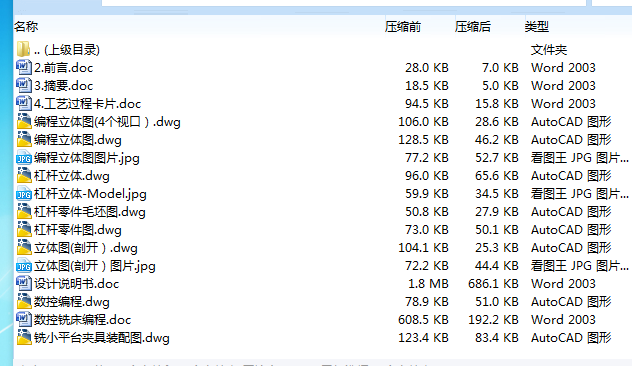Select file name 杠杆立体.dwg
Image resolution: width=632 pixels, height=366 pixels.
tap(72, 176)
